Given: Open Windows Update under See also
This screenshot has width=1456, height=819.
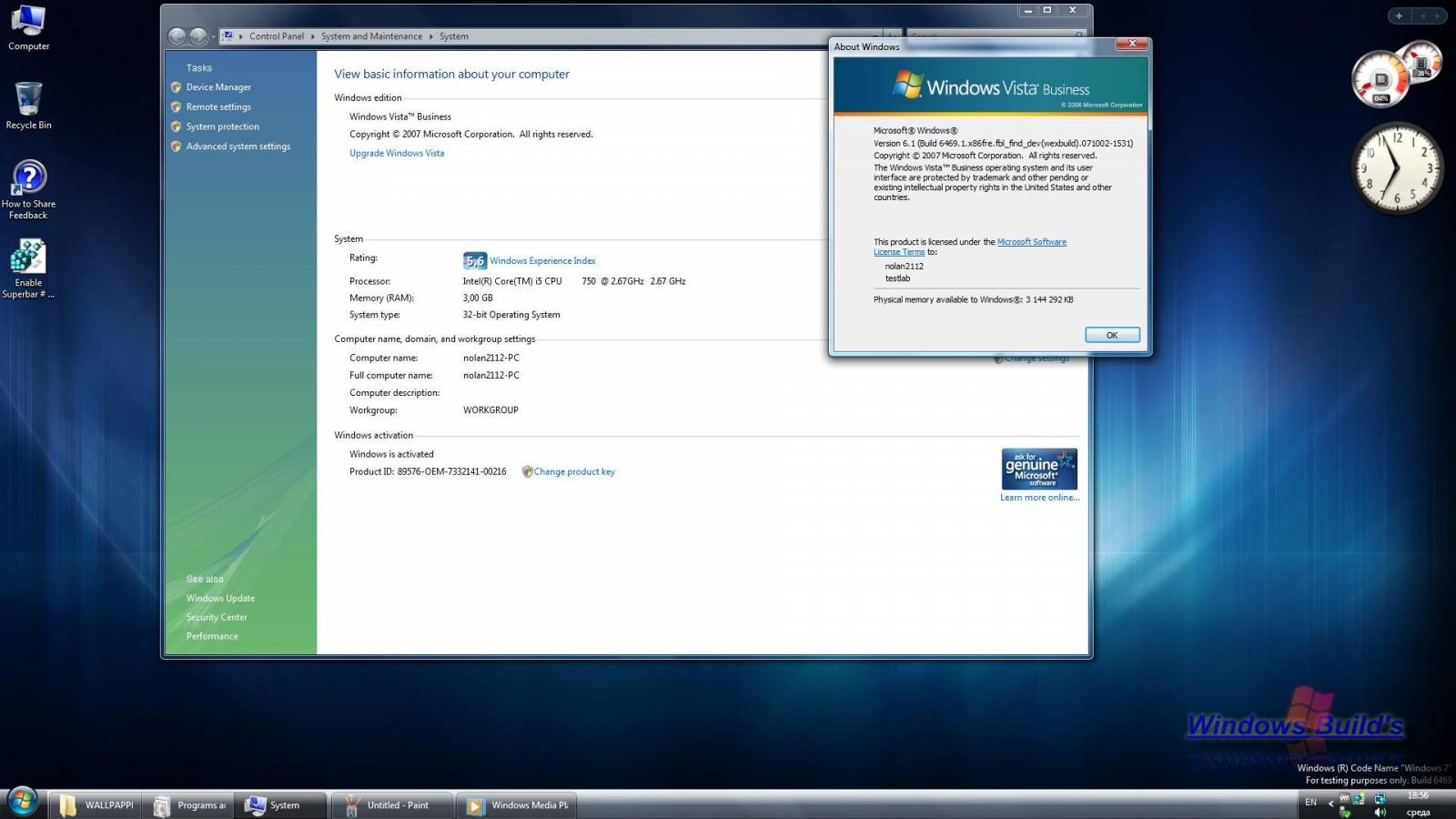Looking at the screenshot, I should coord(220,599).
